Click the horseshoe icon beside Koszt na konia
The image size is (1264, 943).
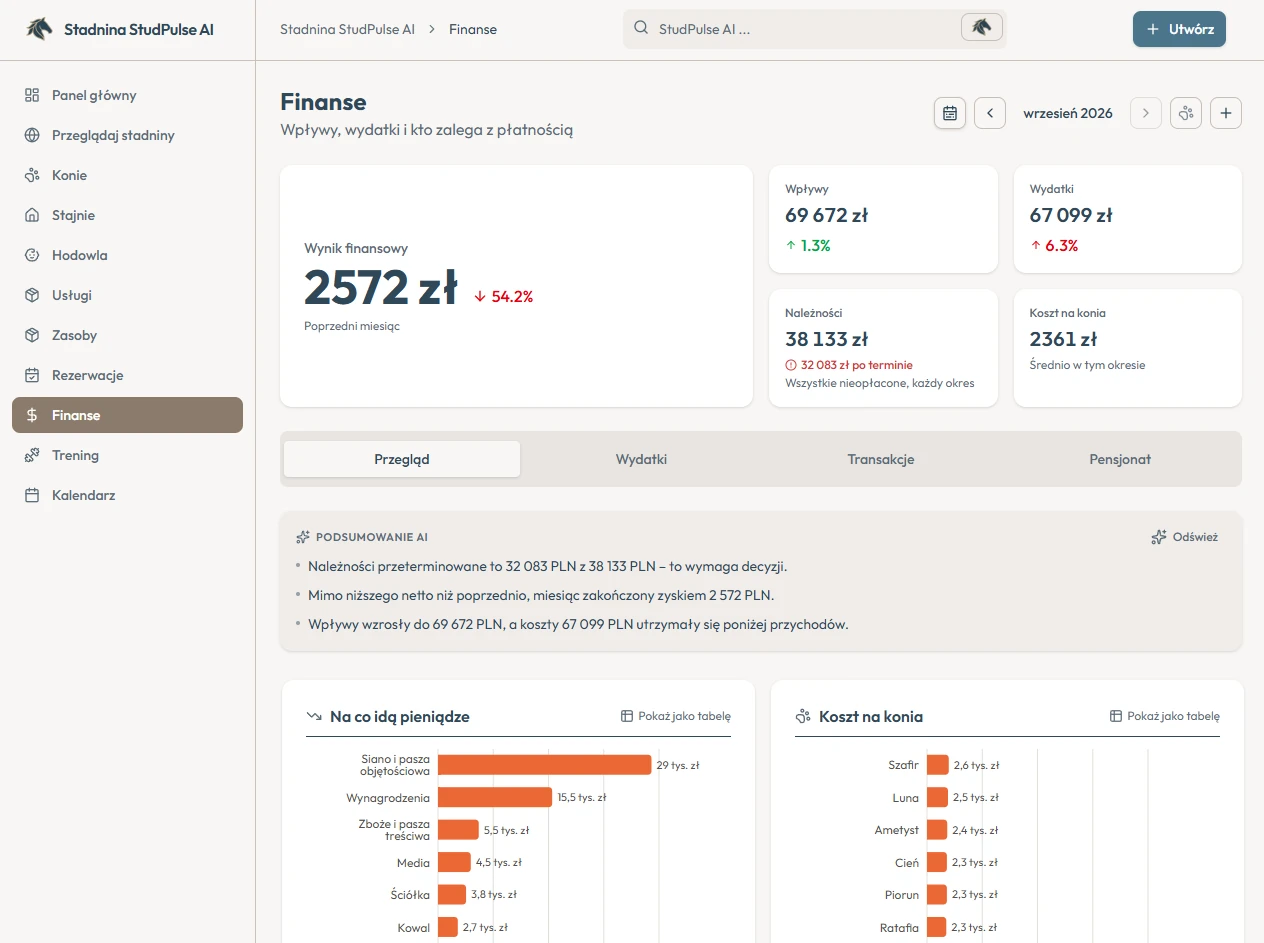coord(803,716)
